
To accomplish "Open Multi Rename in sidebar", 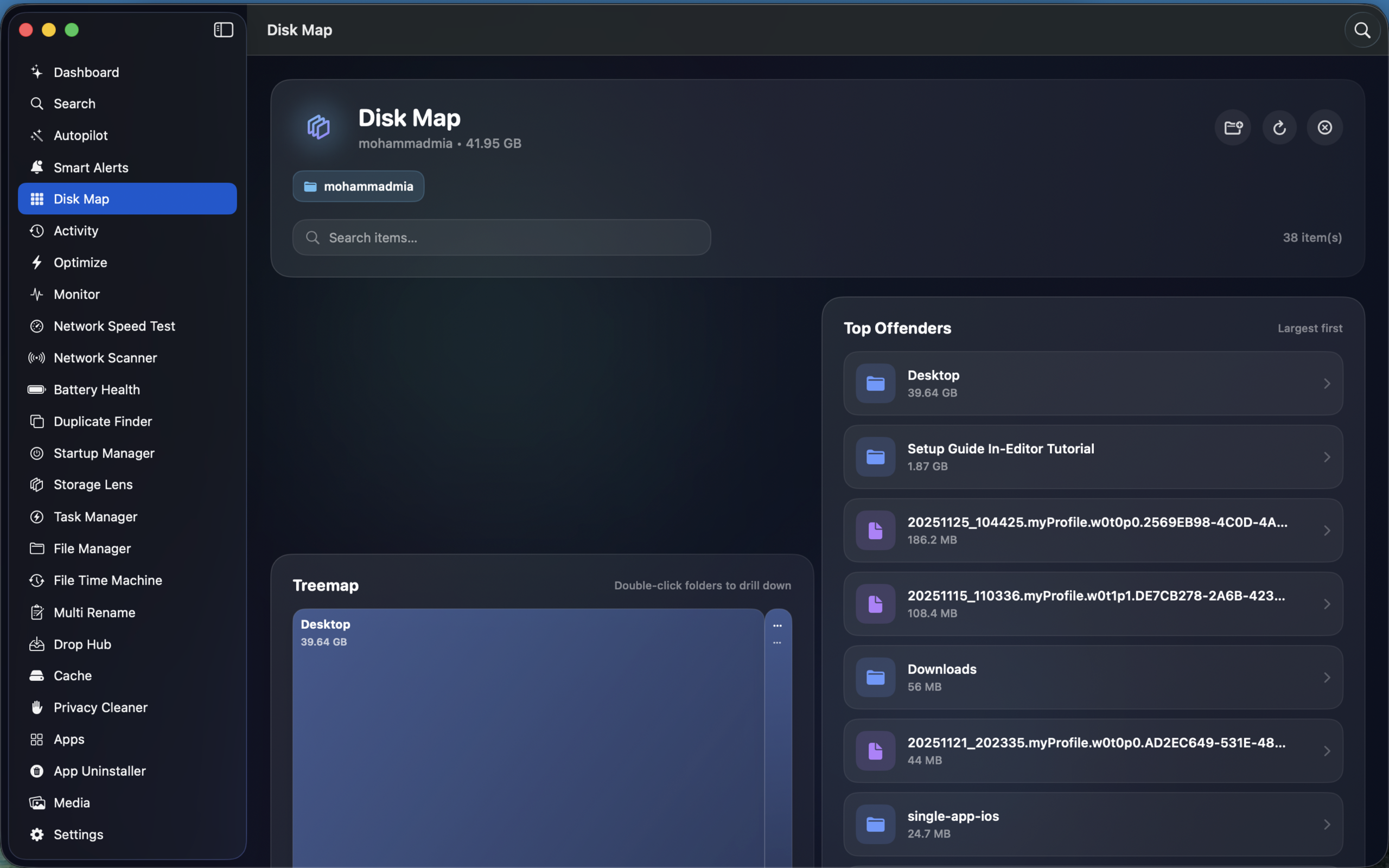I will [x=128, y=612].
